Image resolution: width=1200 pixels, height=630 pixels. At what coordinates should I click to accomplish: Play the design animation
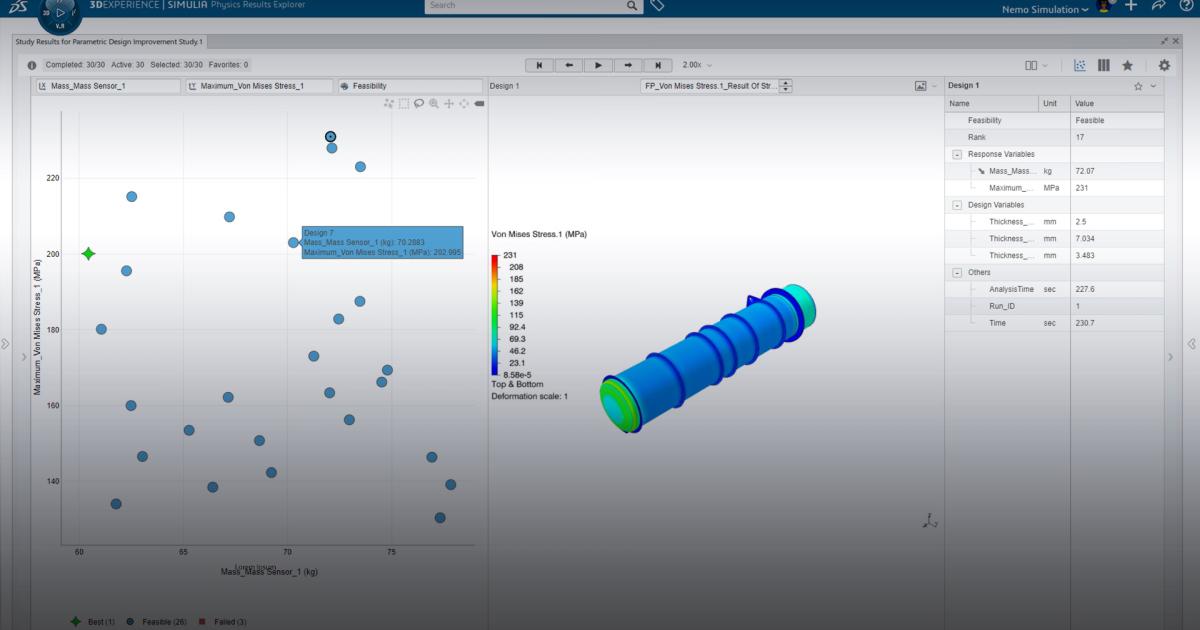598,65
